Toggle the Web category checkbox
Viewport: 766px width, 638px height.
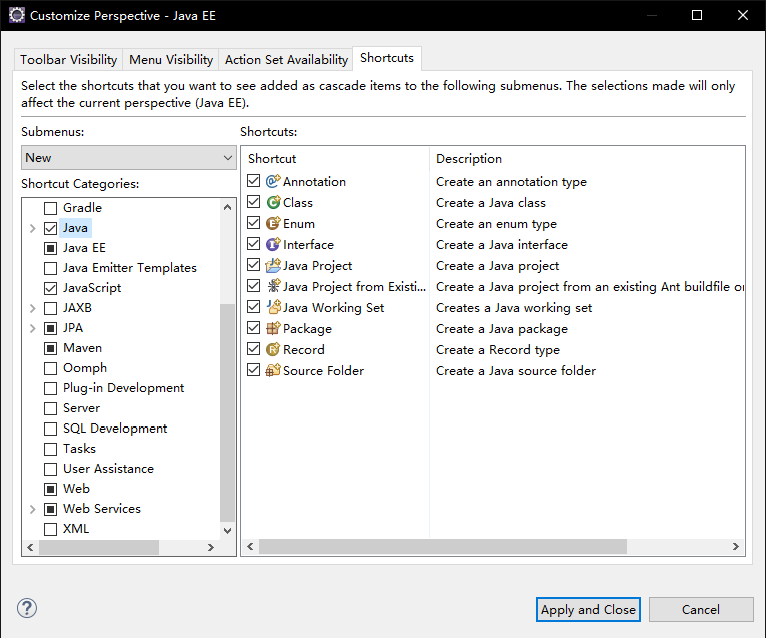pyautogui.click(x=50, y=489)
